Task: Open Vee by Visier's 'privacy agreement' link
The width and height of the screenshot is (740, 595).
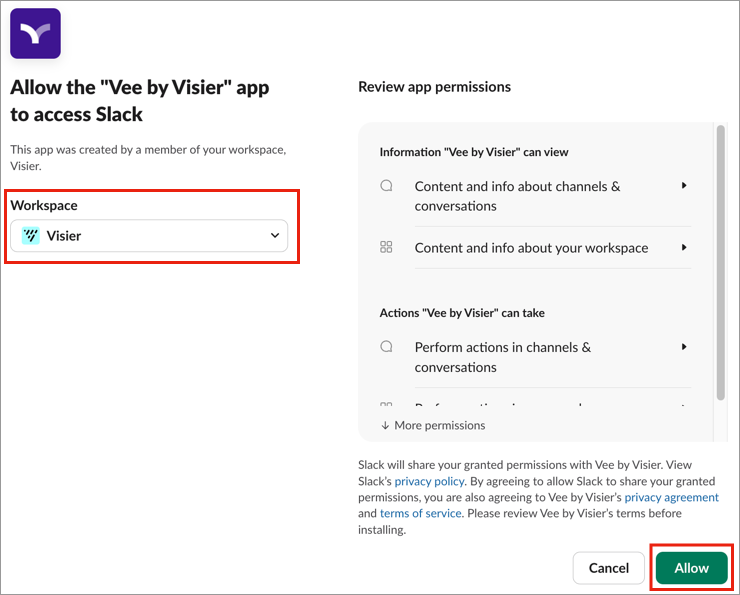Action: tap(671, 497)
